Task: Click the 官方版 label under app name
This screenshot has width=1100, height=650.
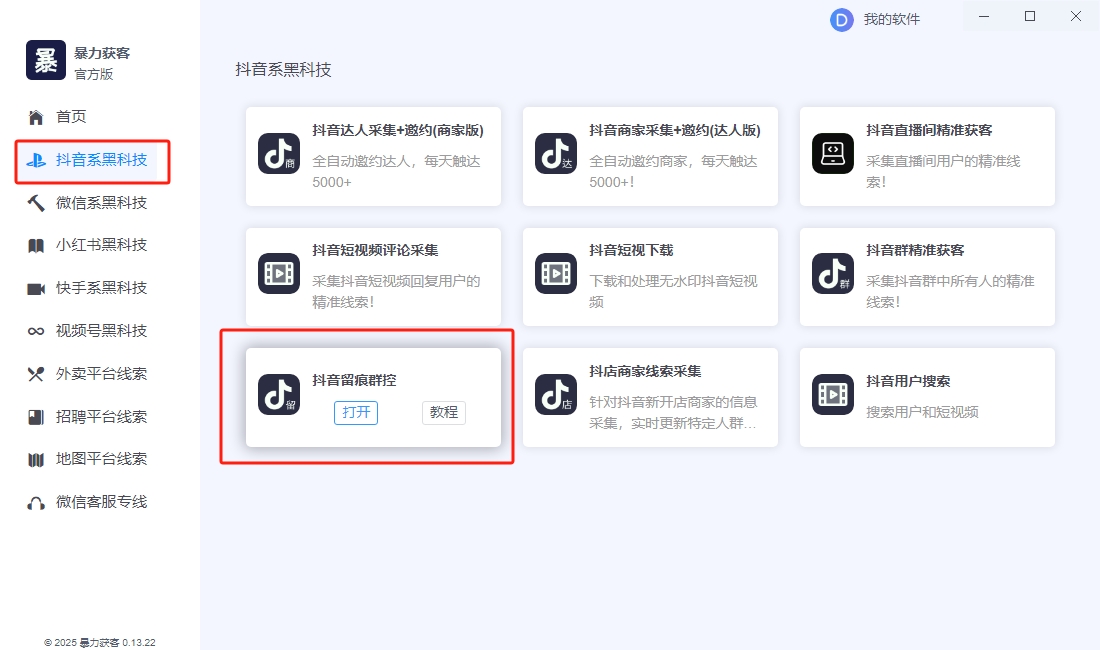Action: (93, 74)
